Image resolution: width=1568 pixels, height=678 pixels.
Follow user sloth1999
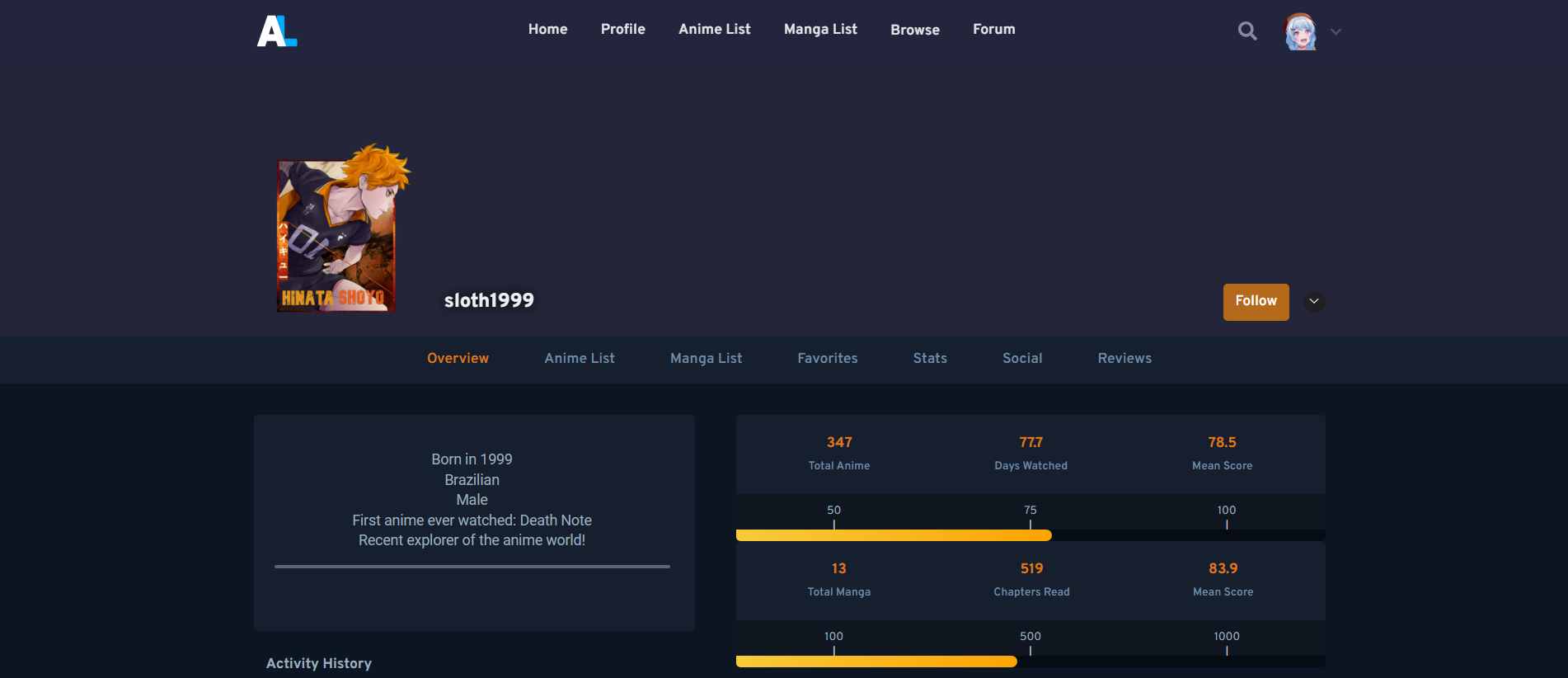1256,302
